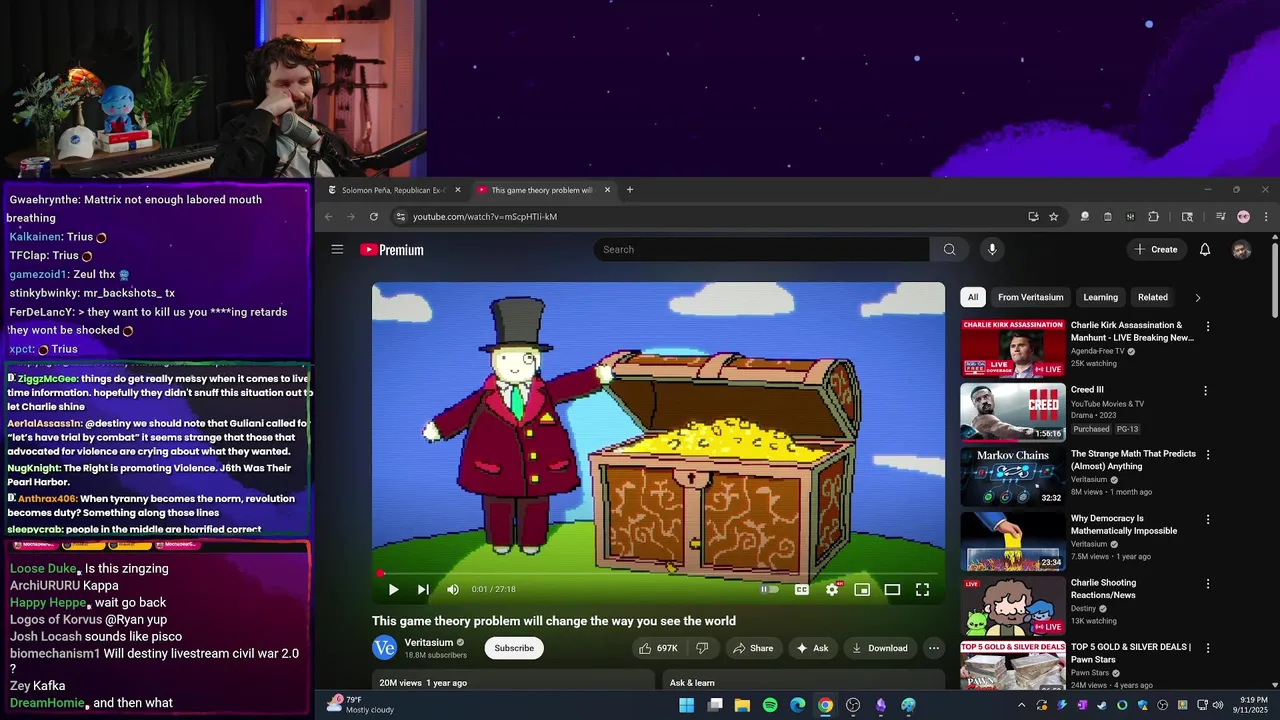Open options menu for Why Democracy video
Image resolution: width=1280 pixels, height=720 pixels.
(x=1207, y=520)
